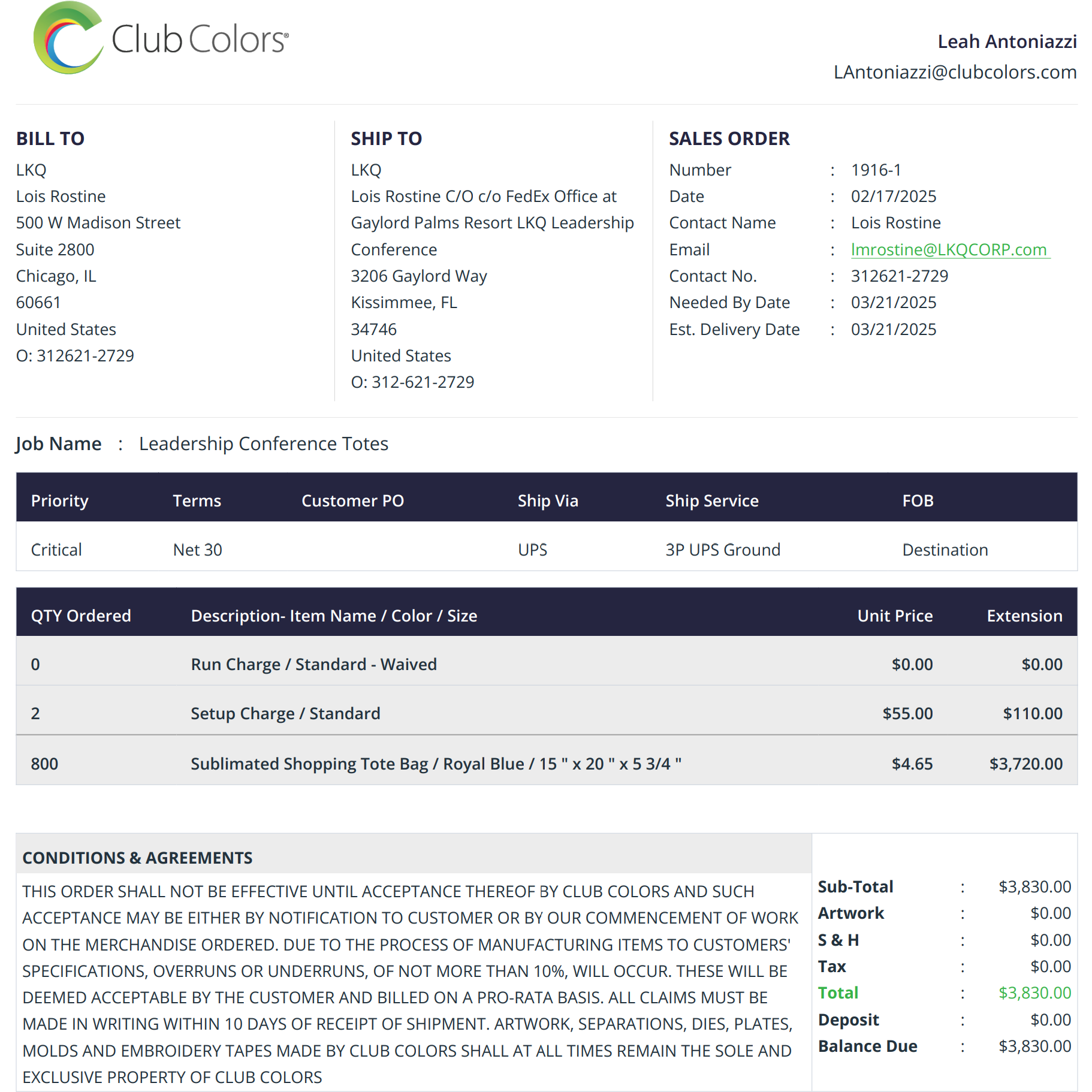Viewport: 1092px width, 1092px height.
Task: Click the Balance Due amount
Action: point(1034,1046)
